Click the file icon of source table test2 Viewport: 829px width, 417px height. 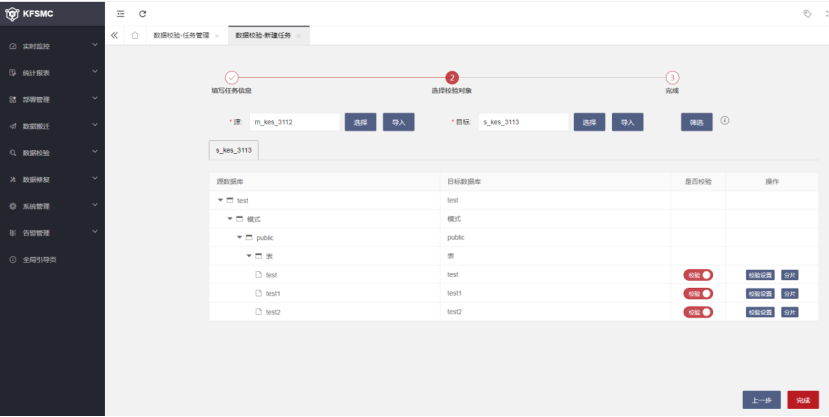point(259,312)
